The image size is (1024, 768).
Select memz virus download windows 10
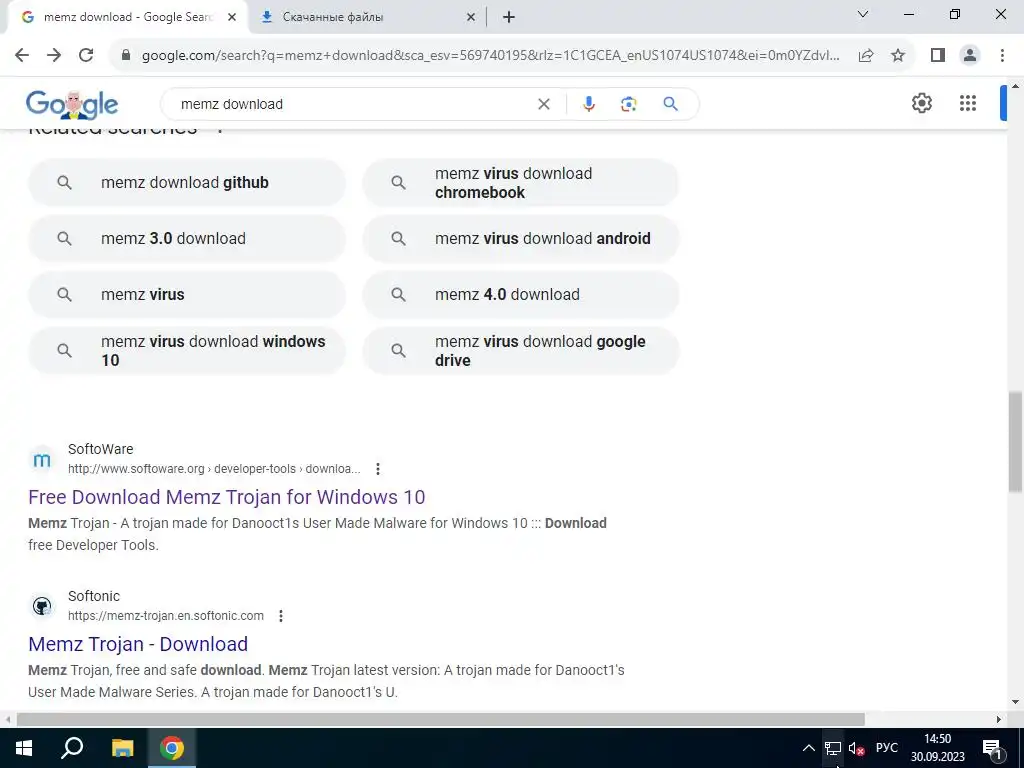tap(187, 351)
